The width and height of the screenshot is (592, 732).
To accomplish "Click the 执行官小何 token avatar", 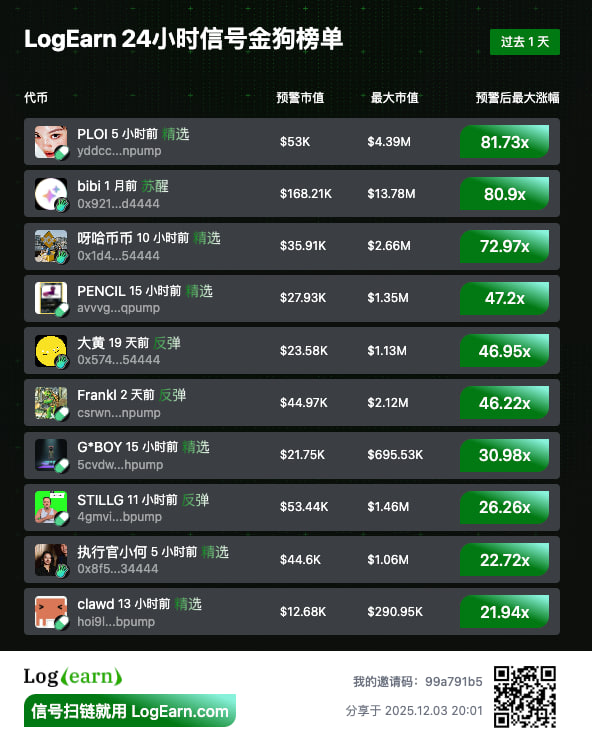I will (51, 560).
